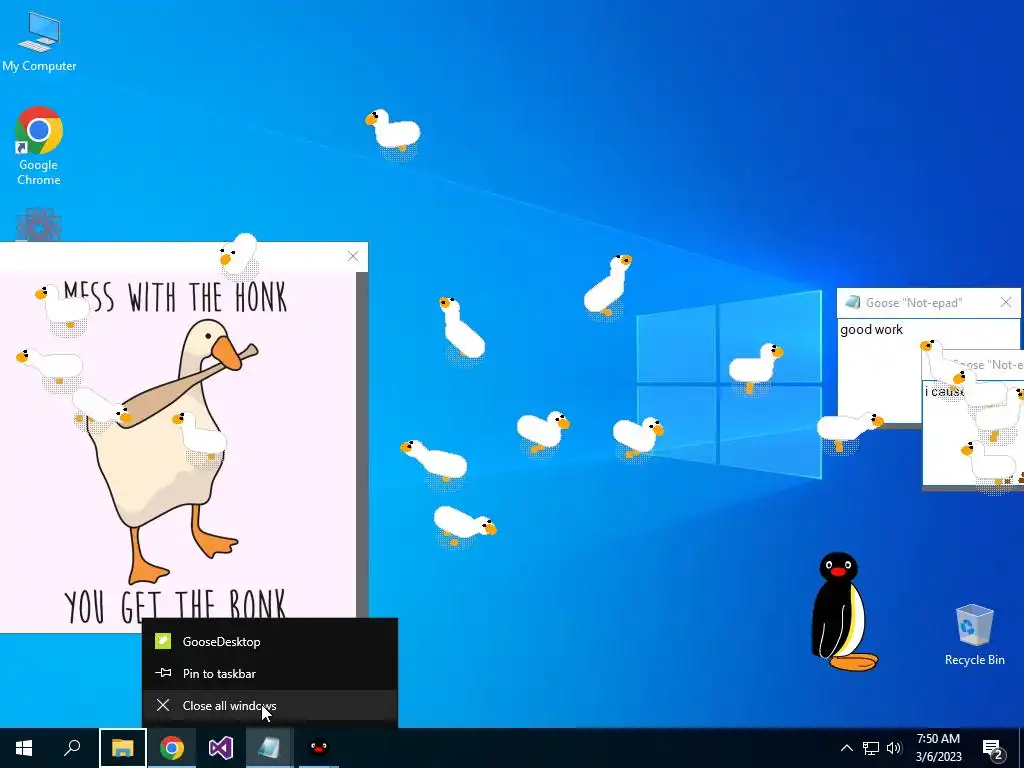Click the 'i cause' text in second Not-epad
The height and width of the screenshot is (768, 1024).
coord(944,391)
